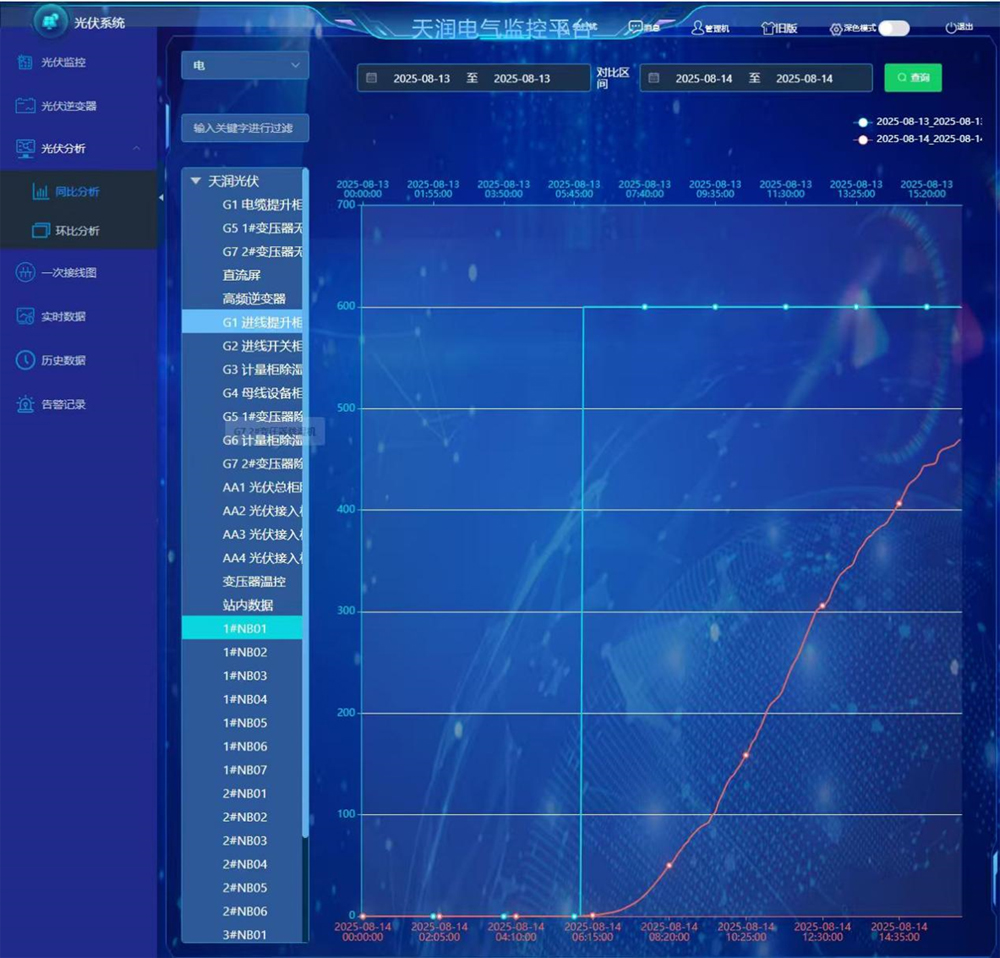Image resolution: width=1000 pixels, height=958 pixels.
Task: Collapse the 天润光伏 device tree
Action: coord(194,180)
